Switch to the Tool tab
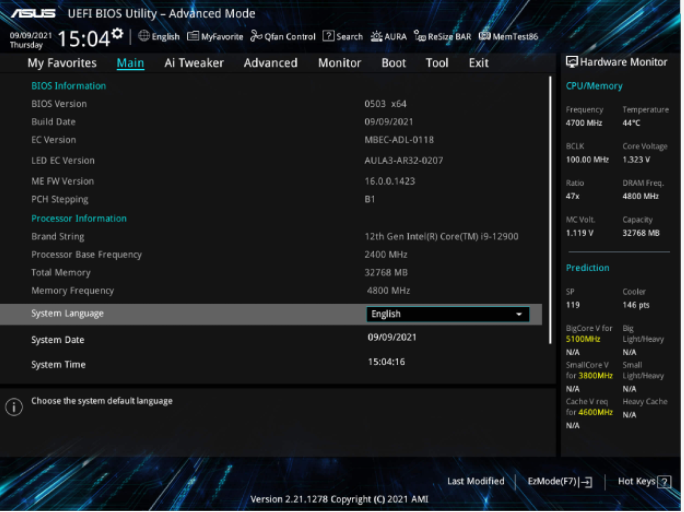Viewport: 684px width, 512px height. [x=437, y=63]
